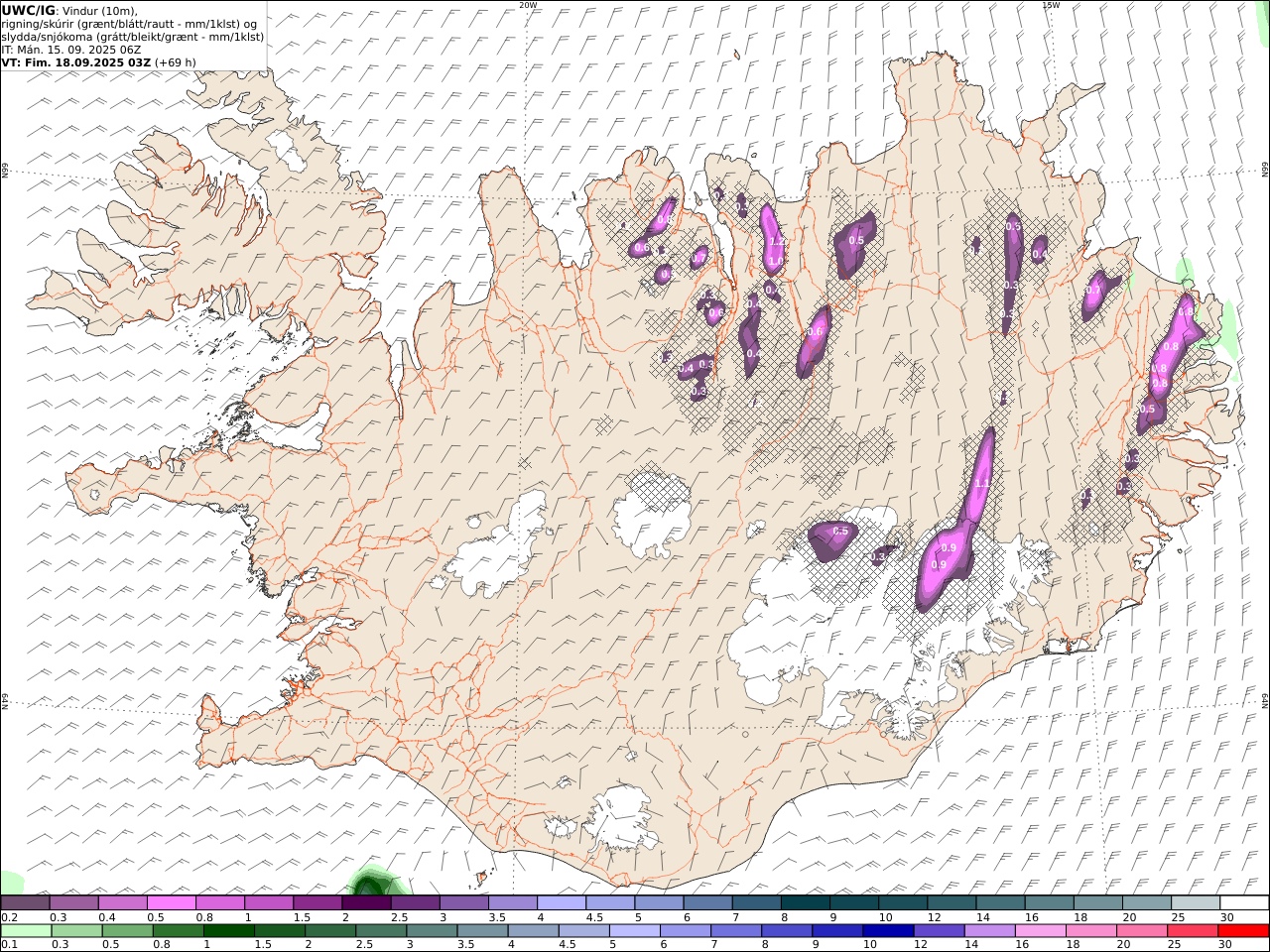
Task: Select the 'rigning/skúrir' legend description line
Action: (130, 24)
